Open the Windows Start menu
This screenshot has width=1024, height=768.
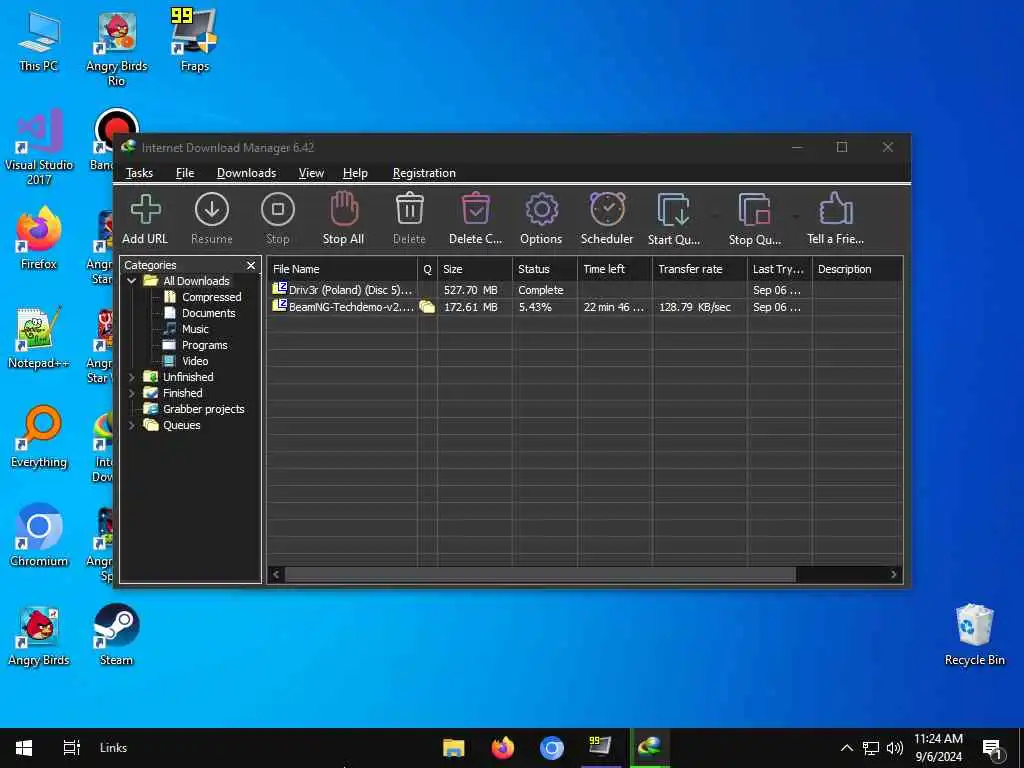click(24, 748)
